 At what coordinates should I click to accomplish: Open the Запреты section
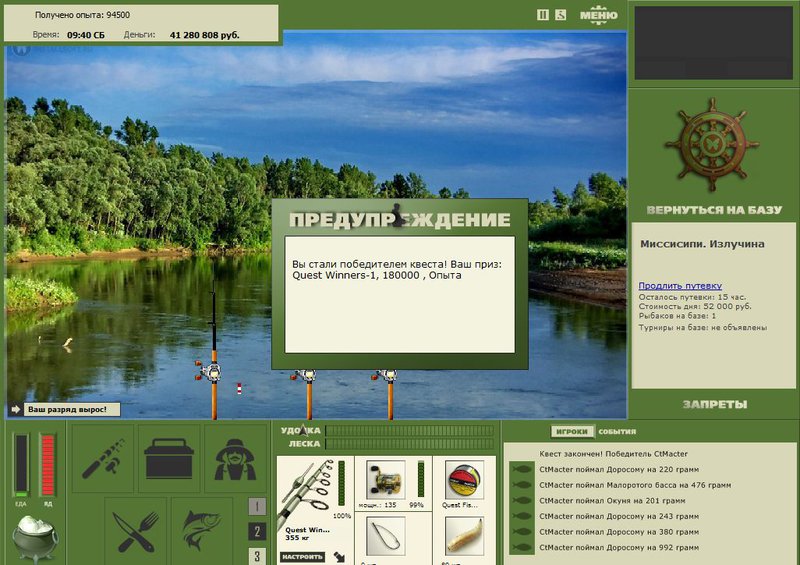715,404
